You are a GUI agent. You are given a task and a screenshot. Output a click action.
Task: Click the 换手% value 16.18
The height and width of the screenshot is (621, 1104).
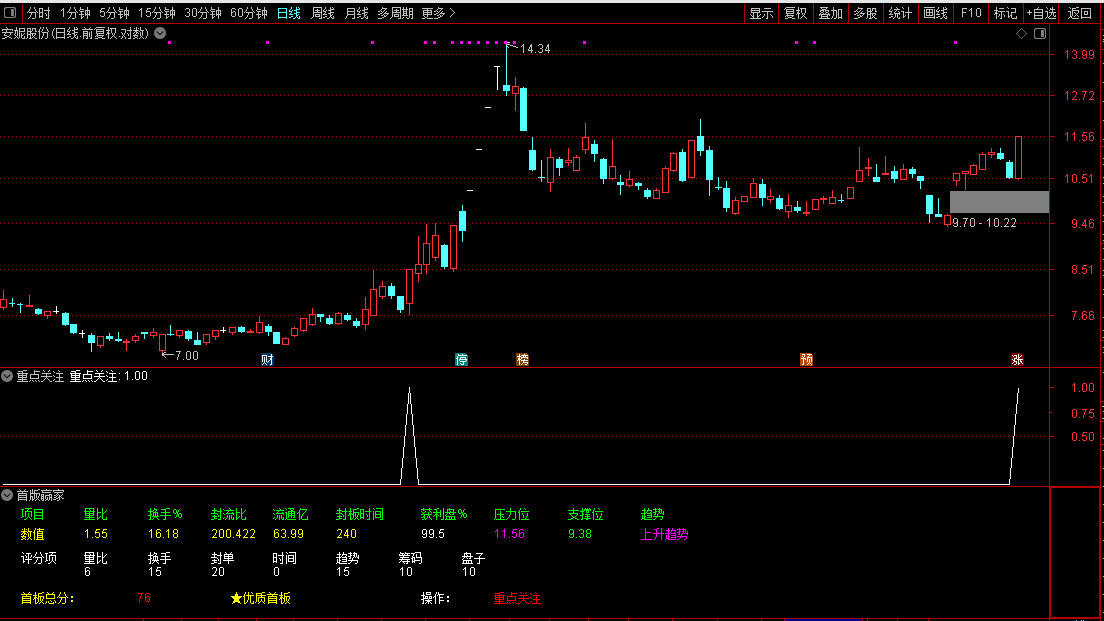pyautogui.click(x=163, y=534)
